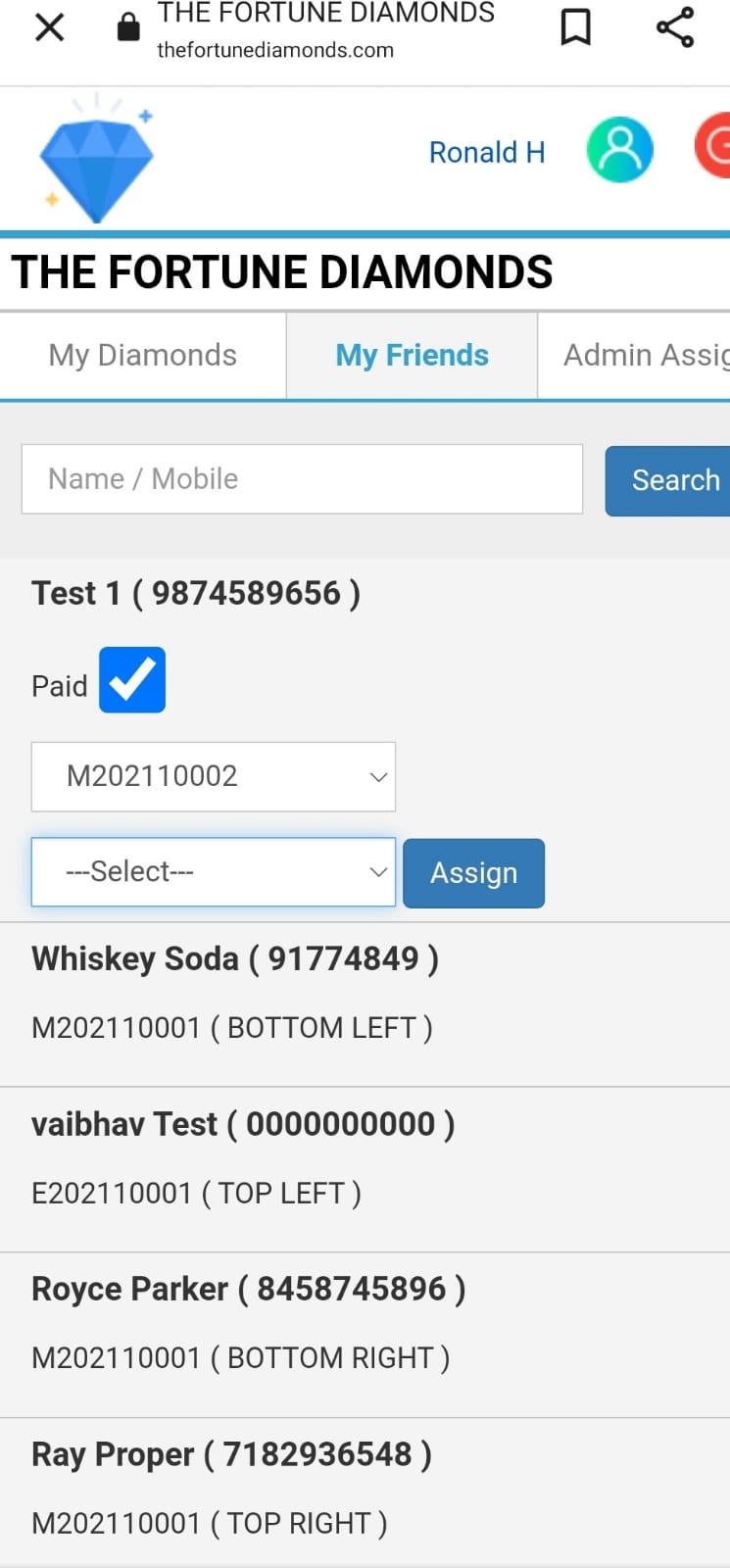730x1568 pixels.
Task: Select the Ray Proper friend entry
Action: [x=365, y=1494]
